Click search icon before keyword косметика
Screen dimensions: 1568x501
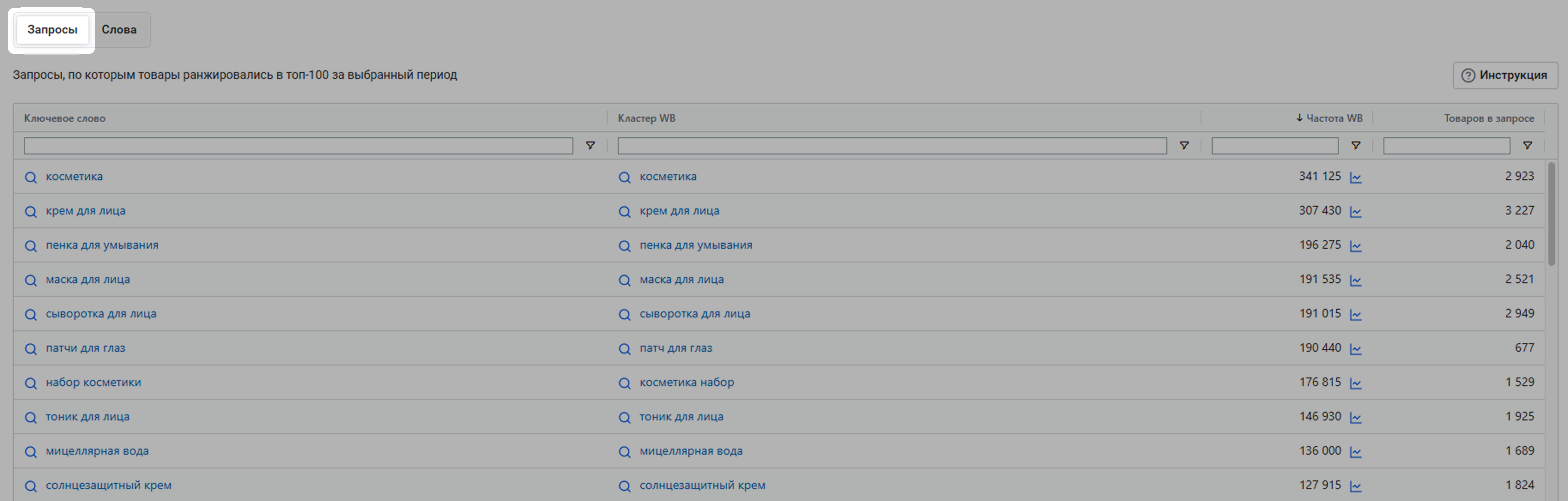[30, 177]
